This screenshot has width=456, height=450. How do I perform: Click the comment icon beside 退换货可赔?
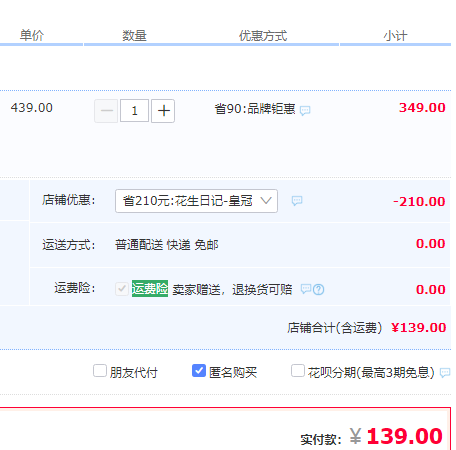306,288
